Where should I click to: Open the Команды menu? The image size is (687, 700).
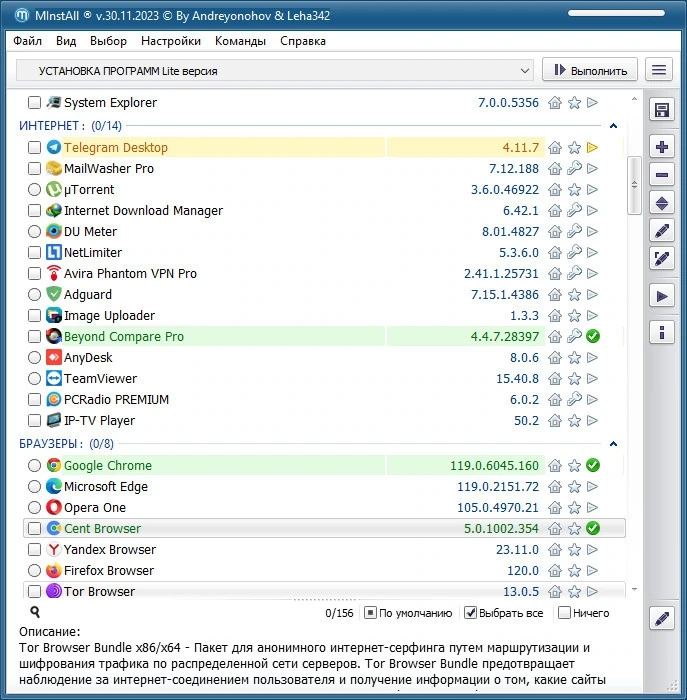pos(240,41)
